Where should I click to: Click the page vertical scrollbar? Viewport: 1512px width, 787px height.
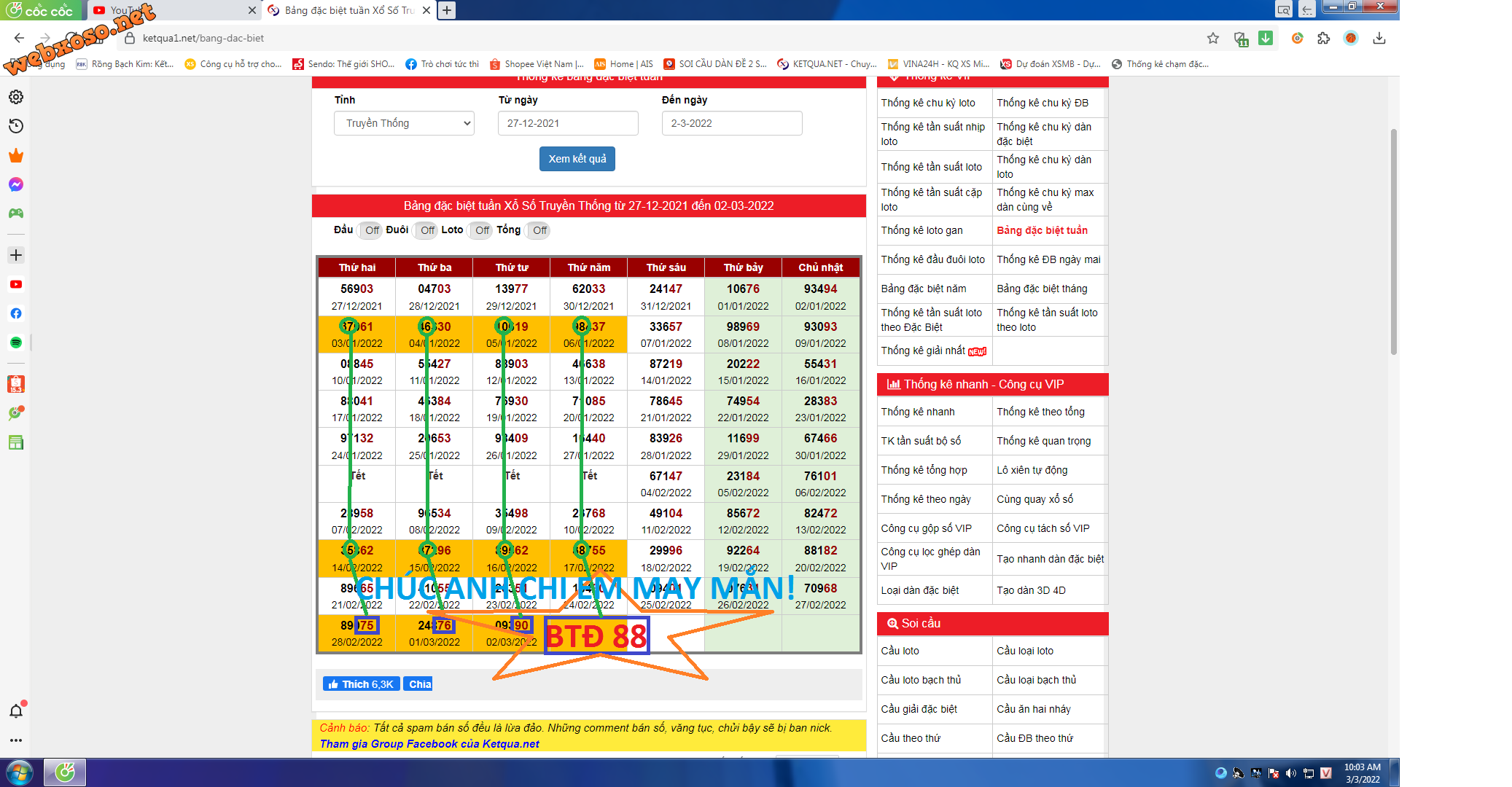(x=1393, y=240)
